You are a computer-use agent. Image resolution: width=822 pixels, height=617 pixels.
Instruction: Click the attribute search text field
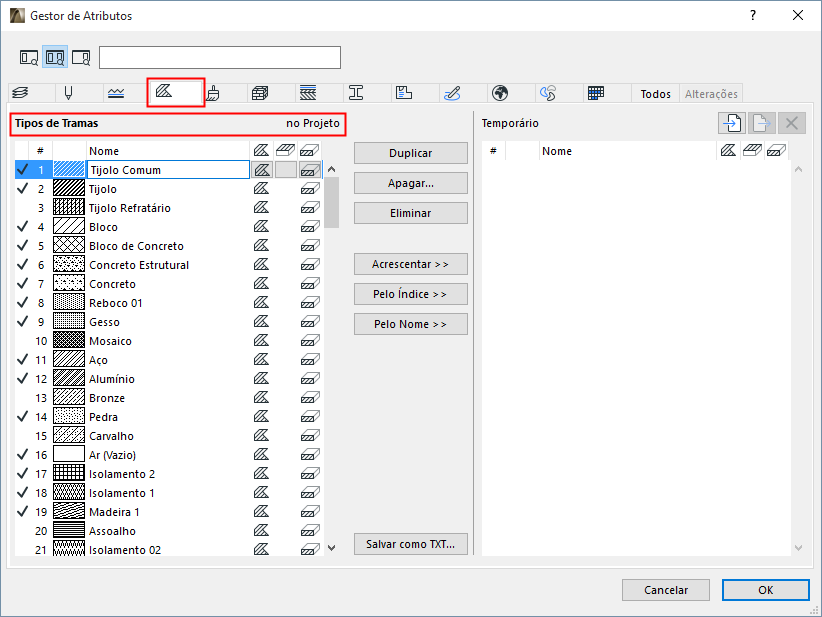click(x=220, y=57)
